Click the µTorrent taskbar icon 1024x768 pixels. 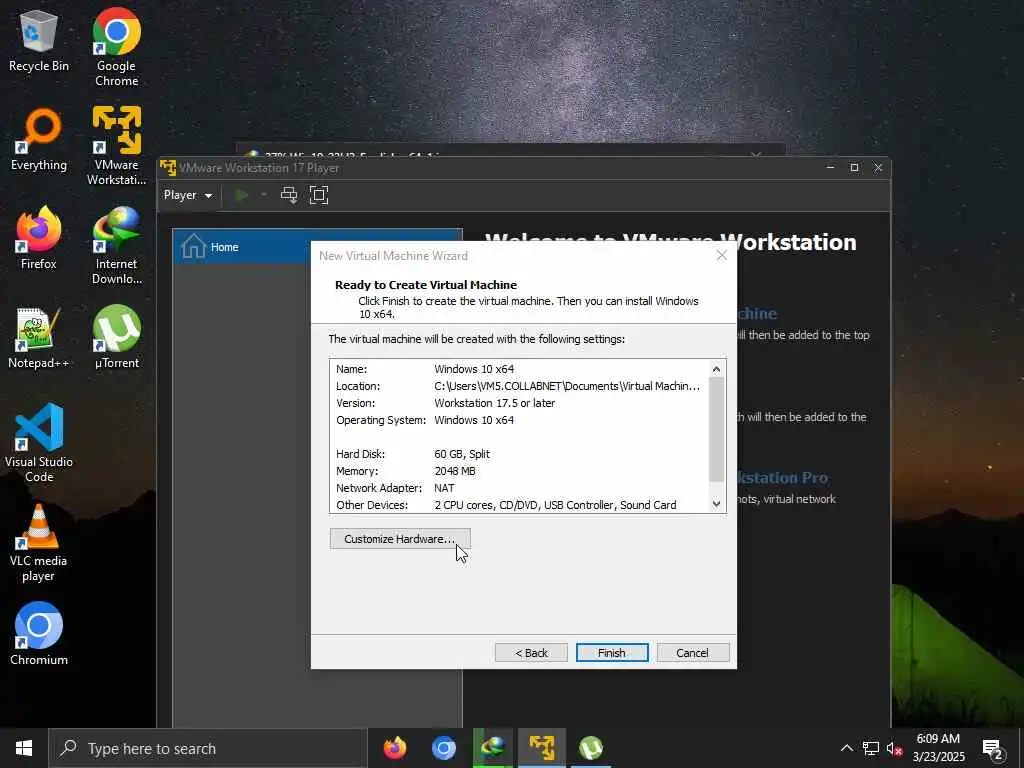click(x=590, y=748)
